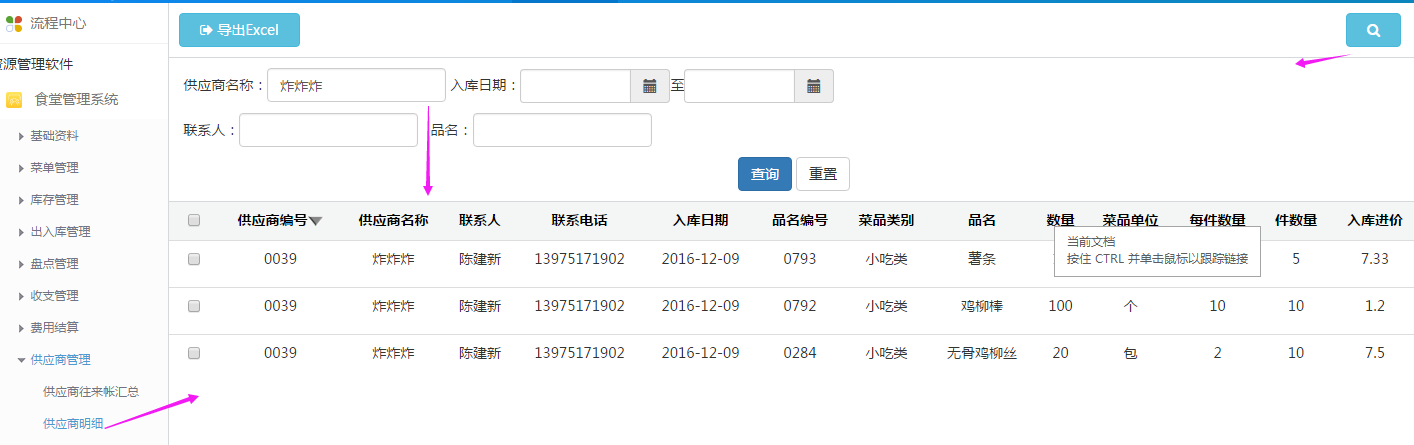Screen dimensions: 1414x445
Task: Click the search magnifier icon button
Action: (1373, 30)
